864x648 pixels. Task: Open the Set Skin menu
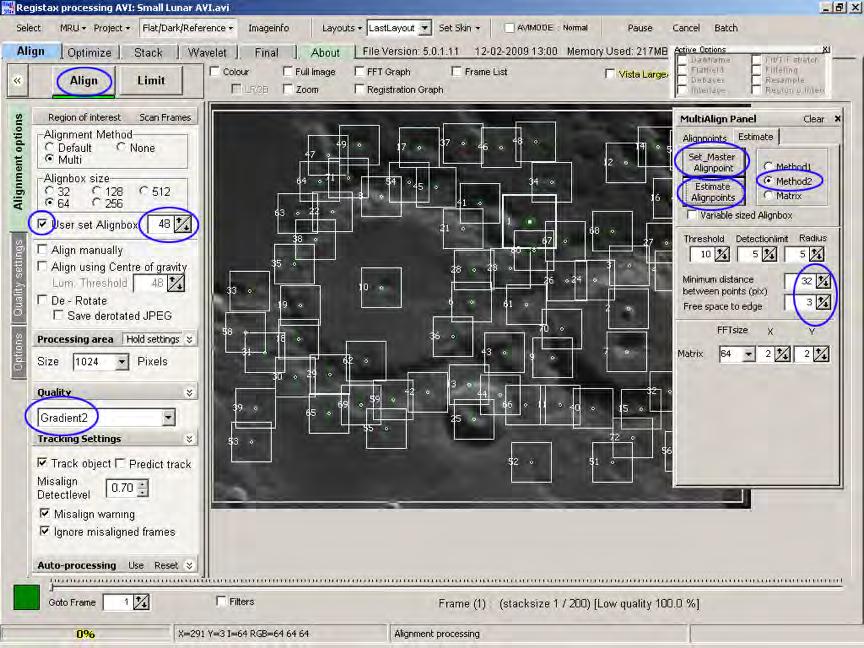459,28
